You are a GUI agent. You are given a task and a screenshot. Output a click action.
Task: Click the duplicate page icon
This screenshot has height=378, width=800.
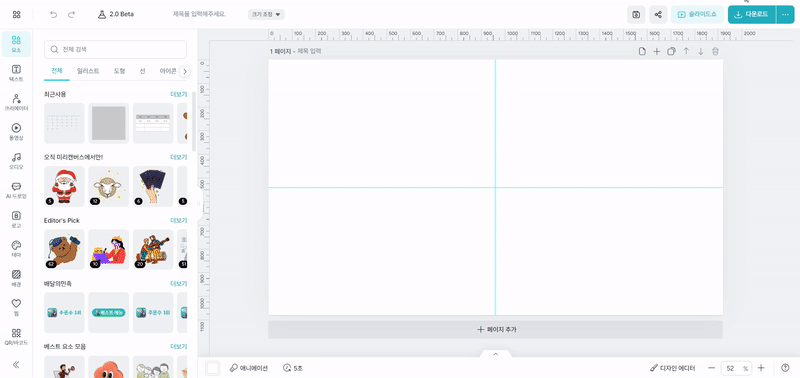(x=671, y=51)
